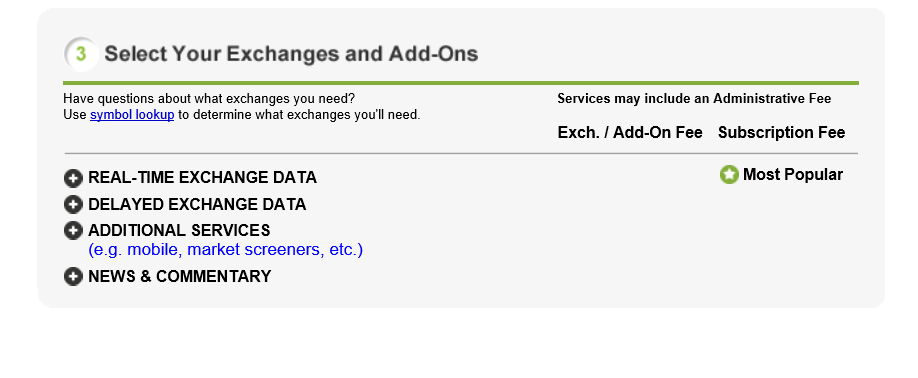
Task: Expand the ADDITIONAL SERVICES section label
Action: [179, 230]
